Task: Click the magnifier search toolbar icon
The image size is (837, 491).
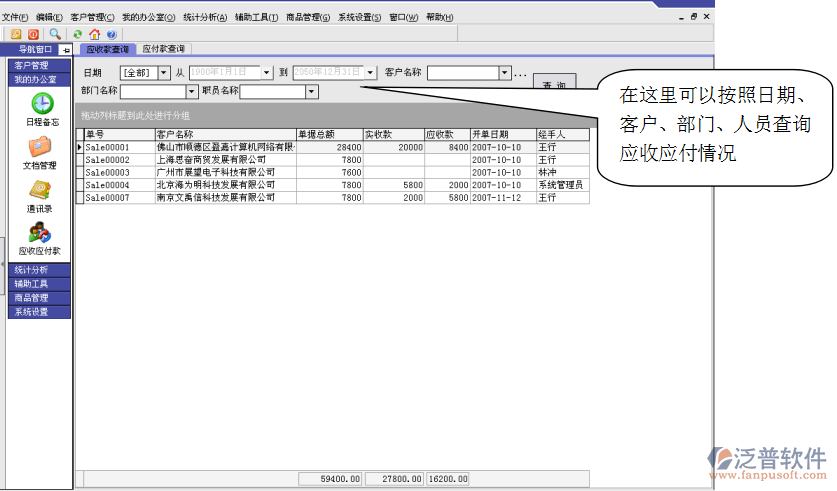Action: 55,34
